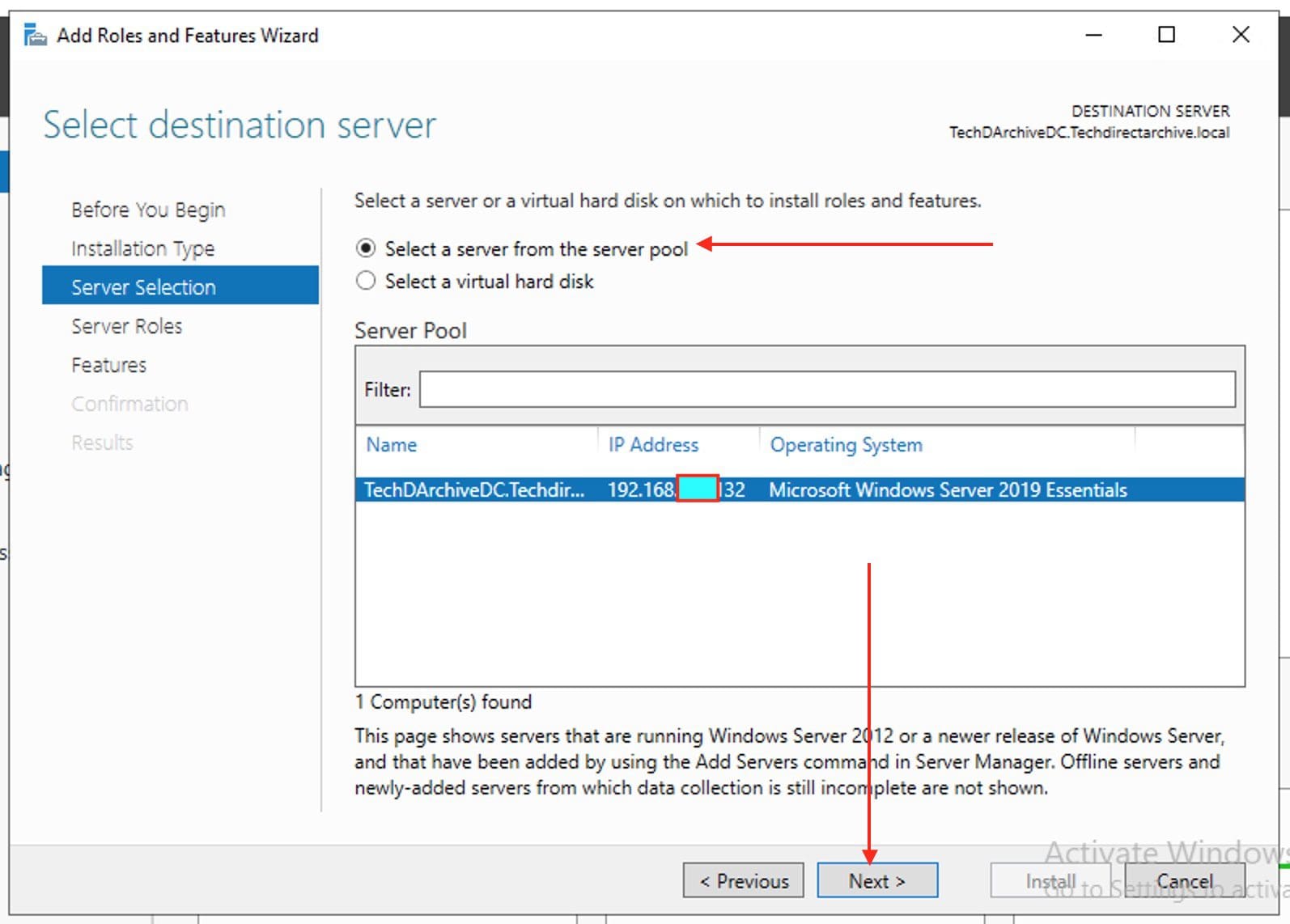Select the Server Selection step
Viewport: 1290px width, 924px height.
[x=143, y=287]
